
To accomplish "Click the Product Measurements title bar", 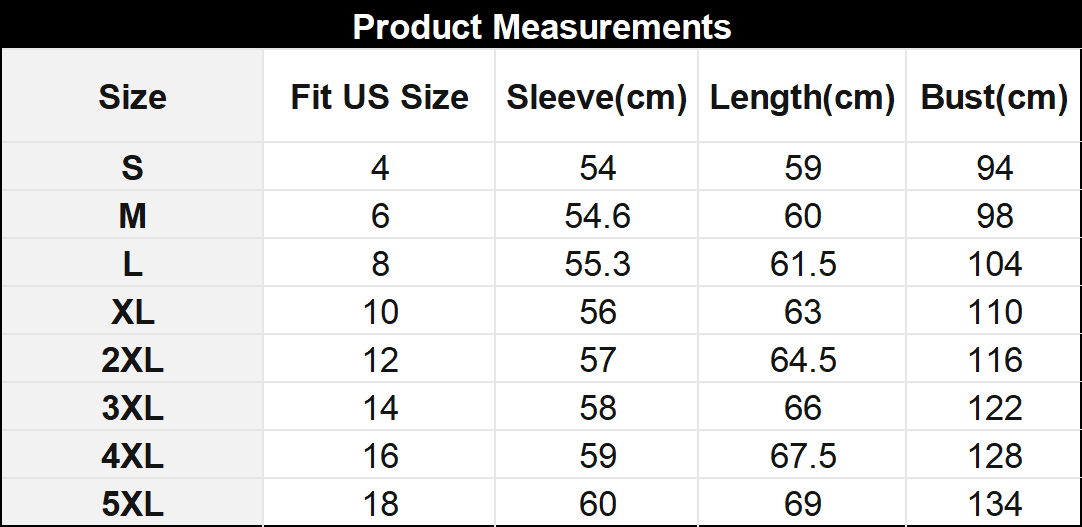I will 541,26.
